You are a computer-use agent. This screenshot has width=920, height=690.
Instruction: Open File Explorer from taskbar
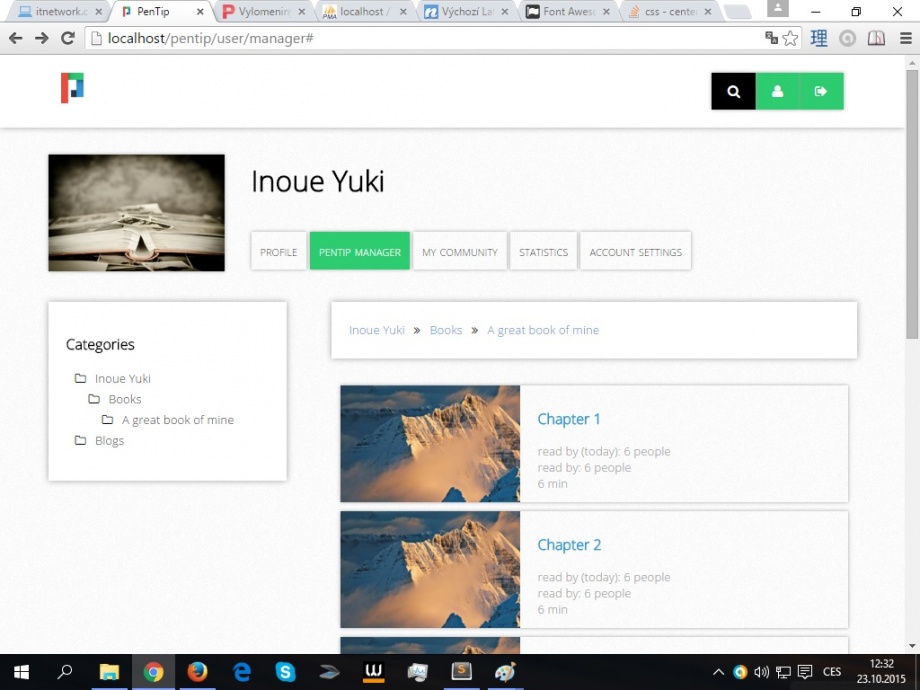click(x=109, y=672)
